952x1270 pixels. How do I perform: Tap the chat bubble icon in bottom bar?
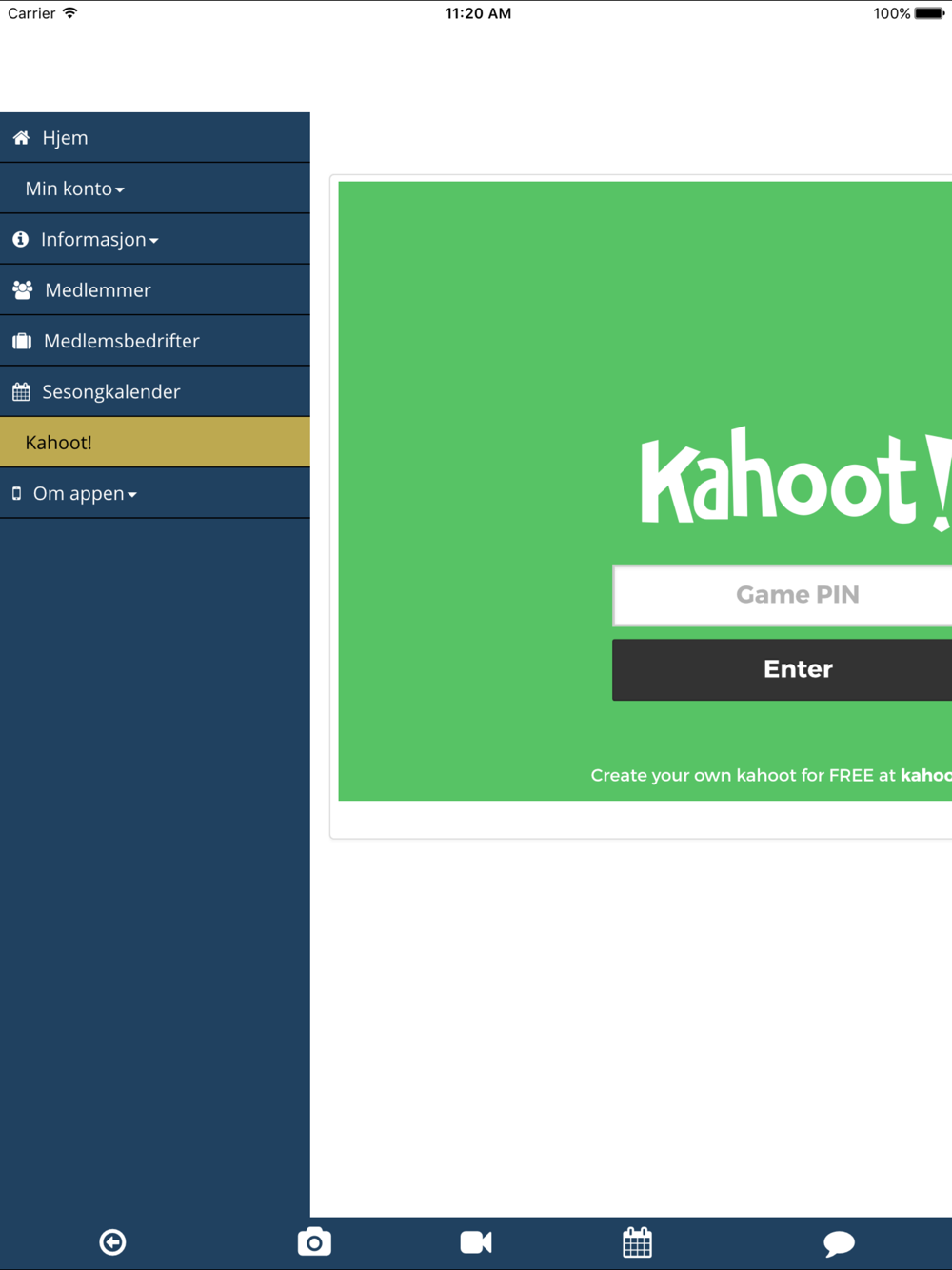point(839,1243)
